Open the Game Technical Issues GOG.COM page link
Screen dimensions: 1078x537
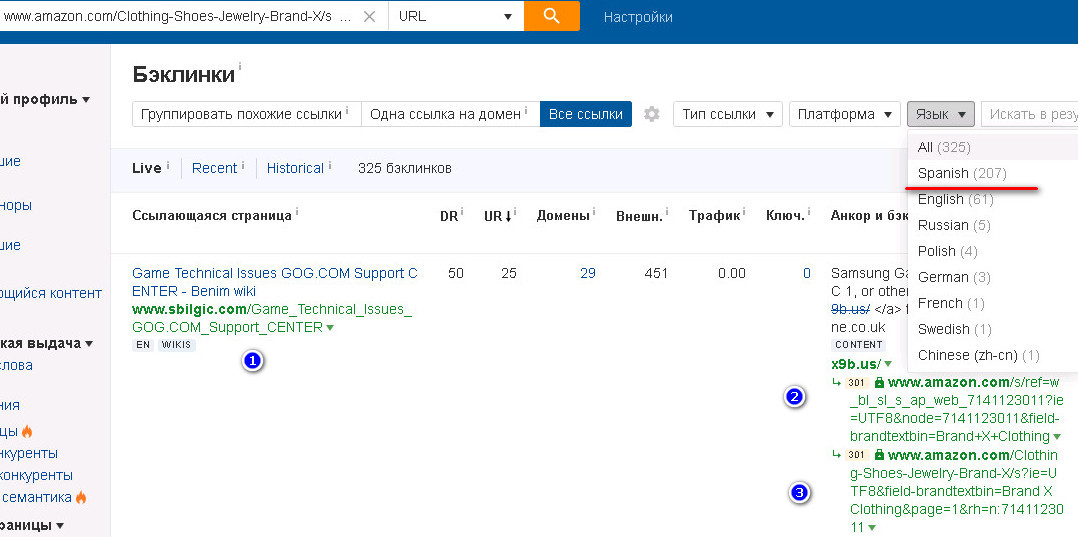tap(274, 282)
